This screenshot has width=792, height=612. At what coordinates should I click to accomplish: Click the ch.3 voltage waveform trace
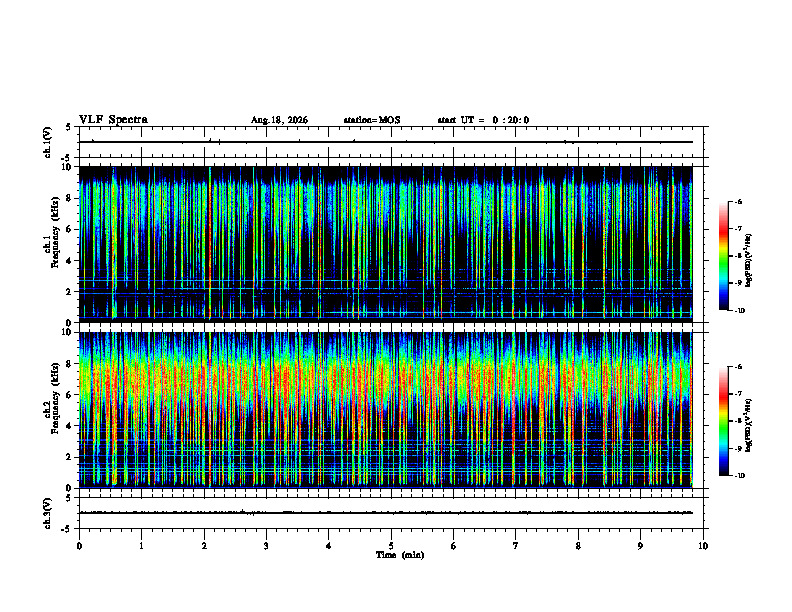coord(386,513)
